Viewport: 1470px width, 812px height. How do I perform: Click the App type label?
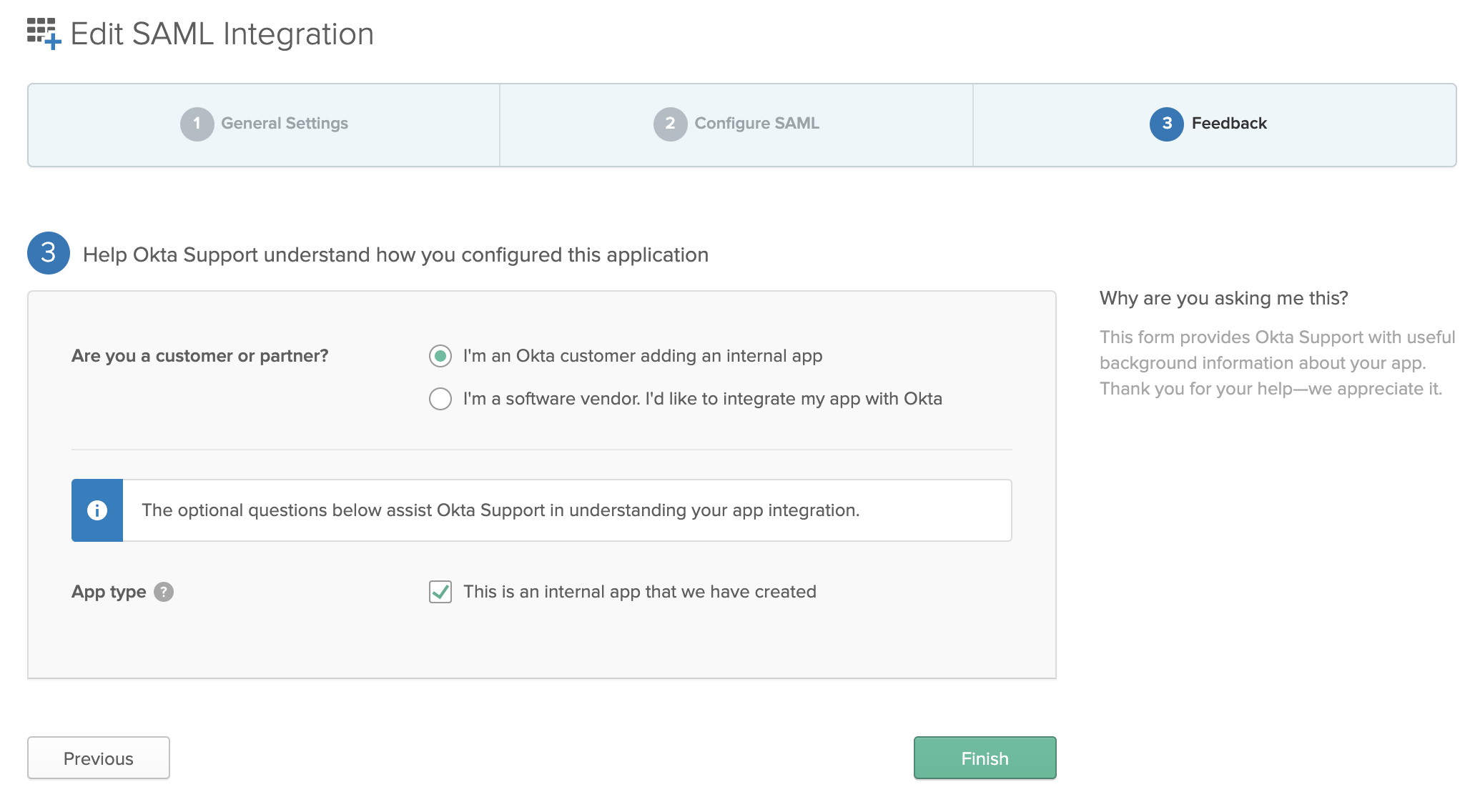(x=109, y=592)
